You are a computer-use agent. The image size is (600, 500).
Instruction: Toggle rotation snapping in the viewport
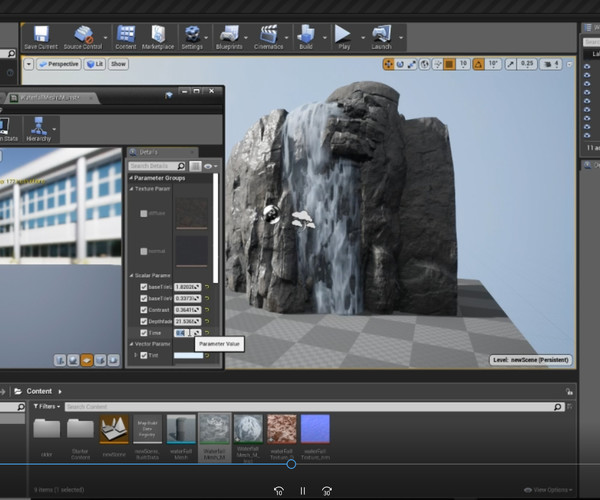[478, 64]
